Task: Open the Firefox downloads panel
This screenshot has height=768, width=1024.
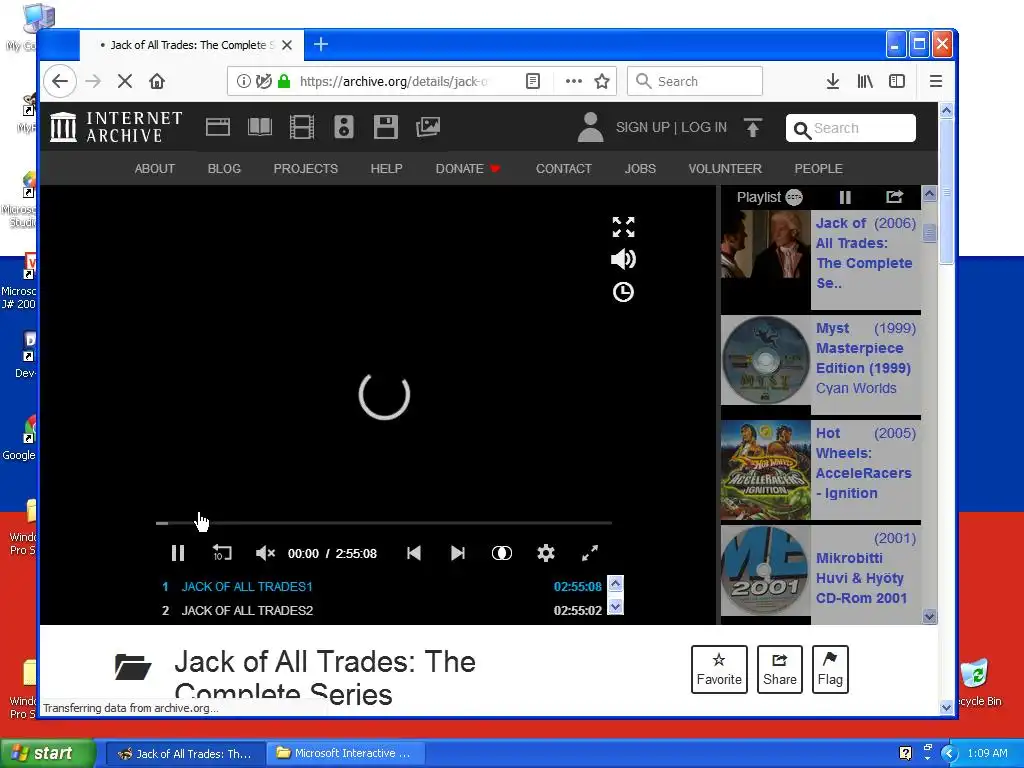Action: click(x=833, y=81)
